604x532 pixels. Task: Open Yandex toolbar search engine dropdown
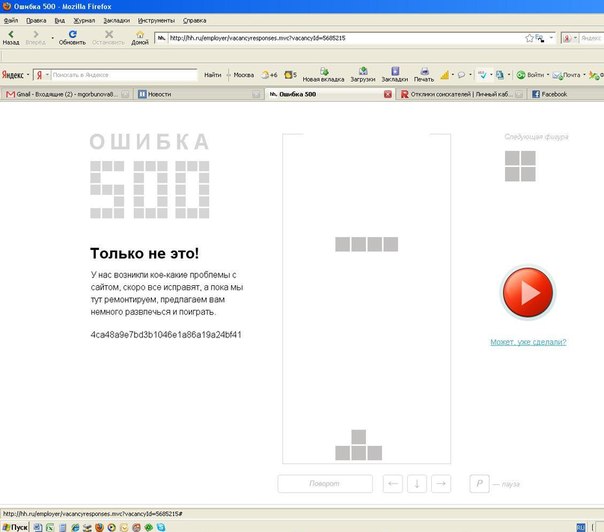[x=47, y=74]
